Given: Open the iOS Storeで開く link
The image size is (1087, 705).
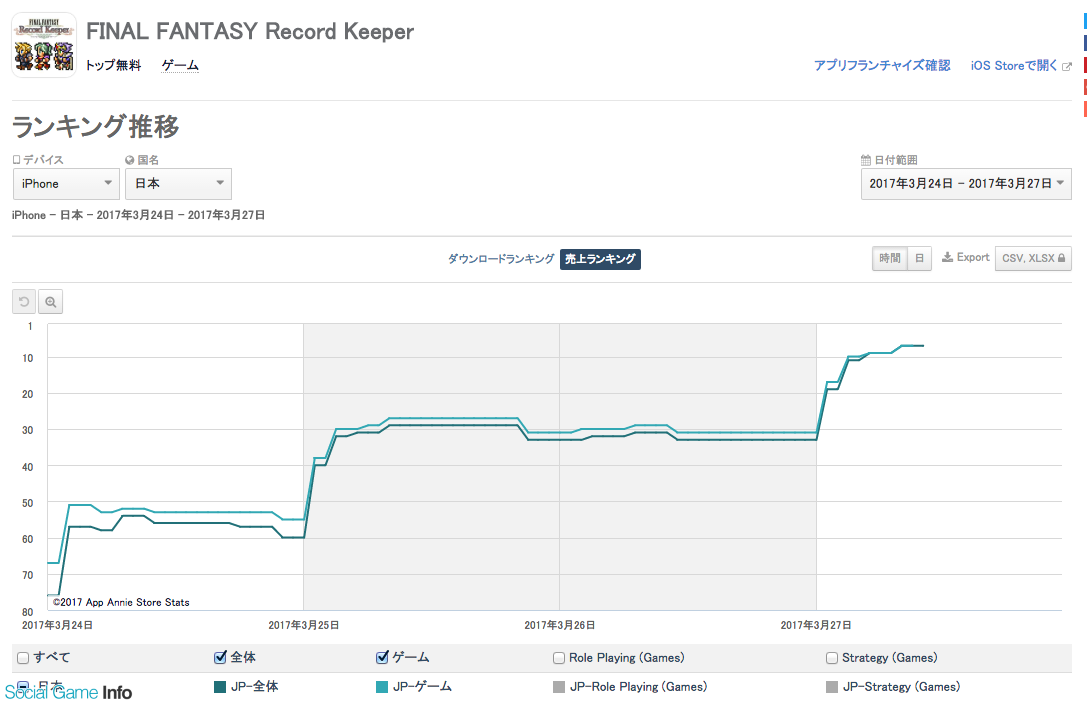Looking at the screenshot, I should tap(1014, 65).
